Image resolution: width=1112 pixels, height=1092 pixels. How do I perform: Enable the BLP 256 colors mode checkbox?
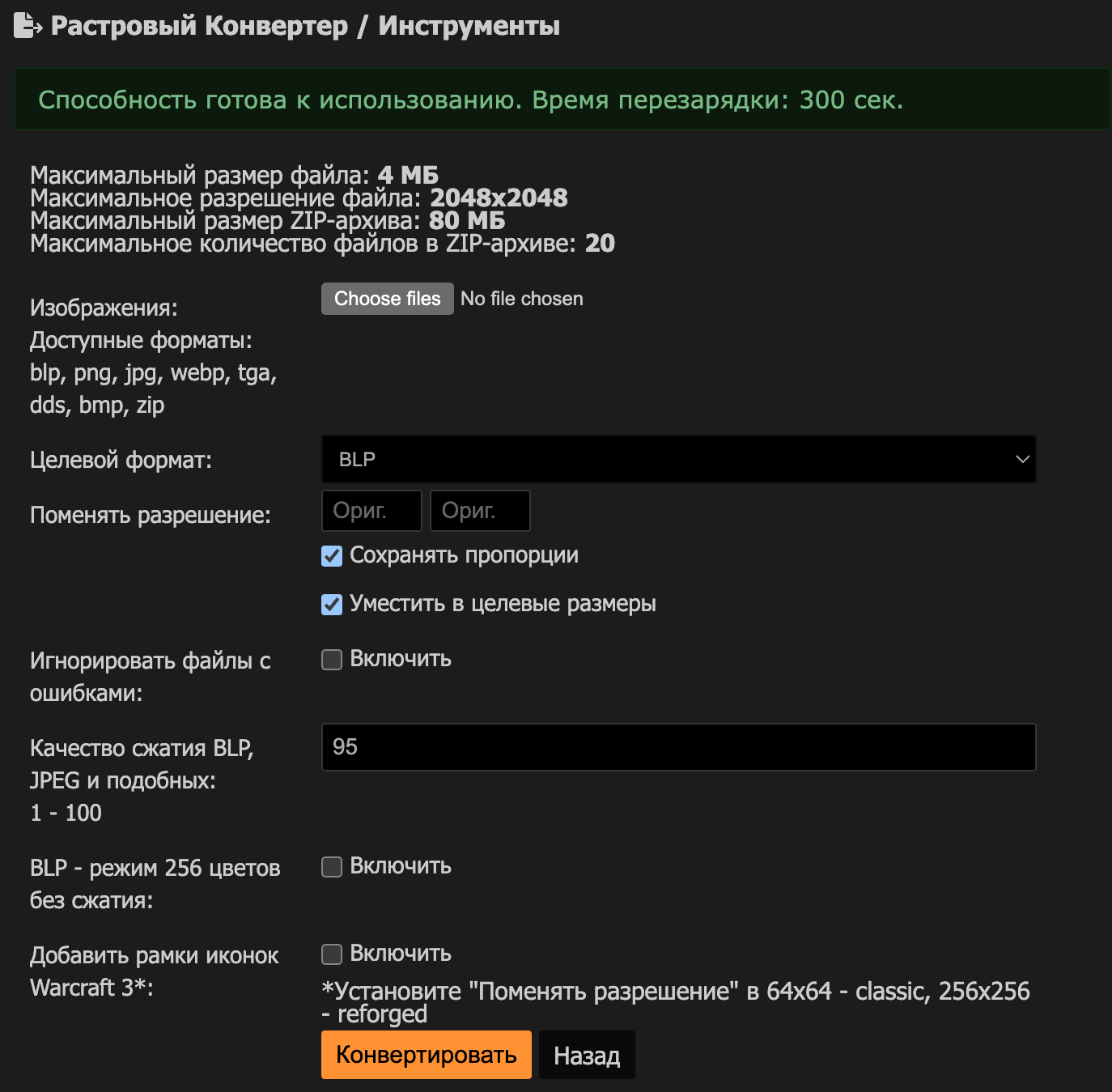click(x=332, y=867)
